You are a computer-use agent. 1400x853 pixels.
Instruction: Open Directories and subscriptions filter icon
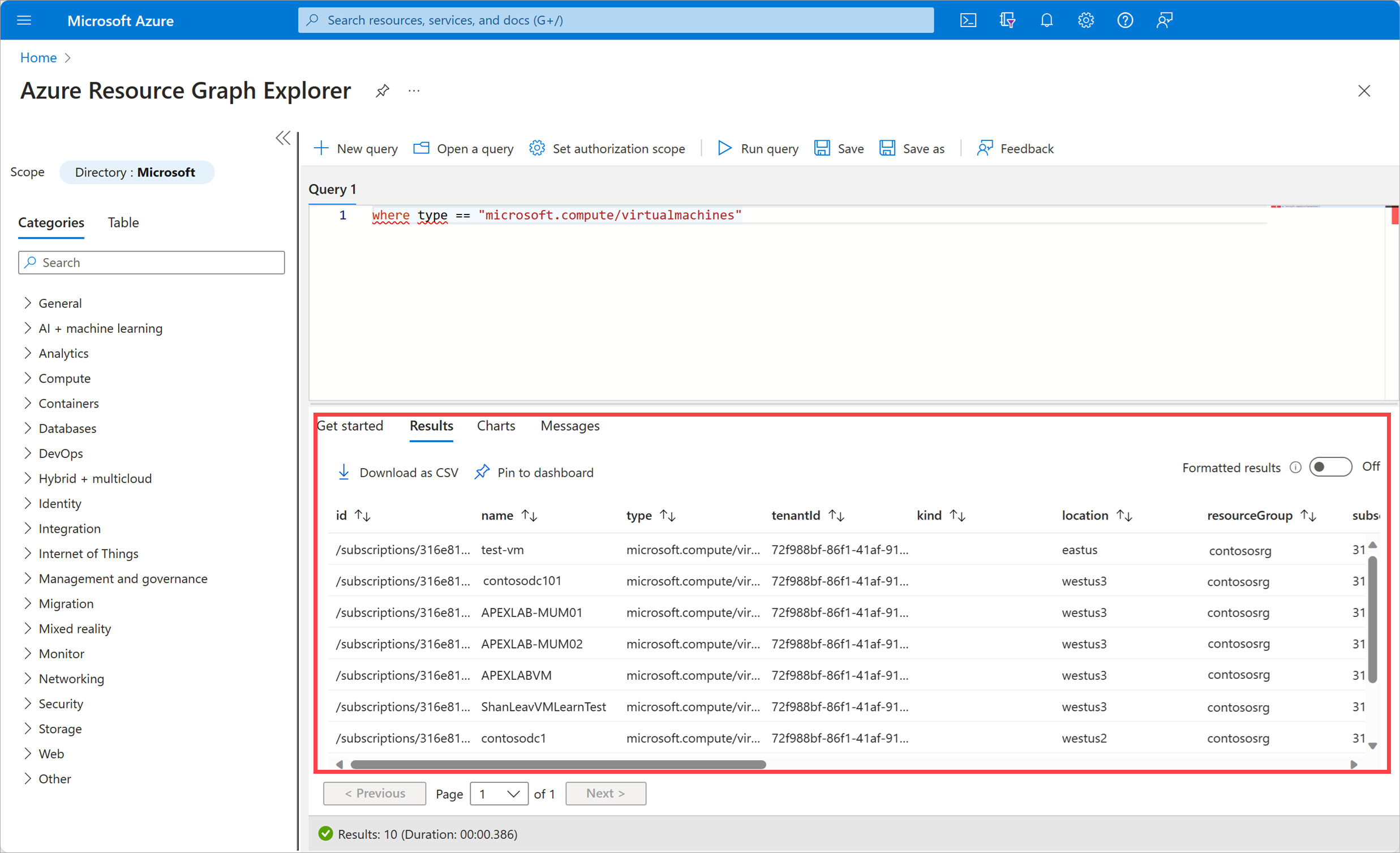coord(1007,20)
